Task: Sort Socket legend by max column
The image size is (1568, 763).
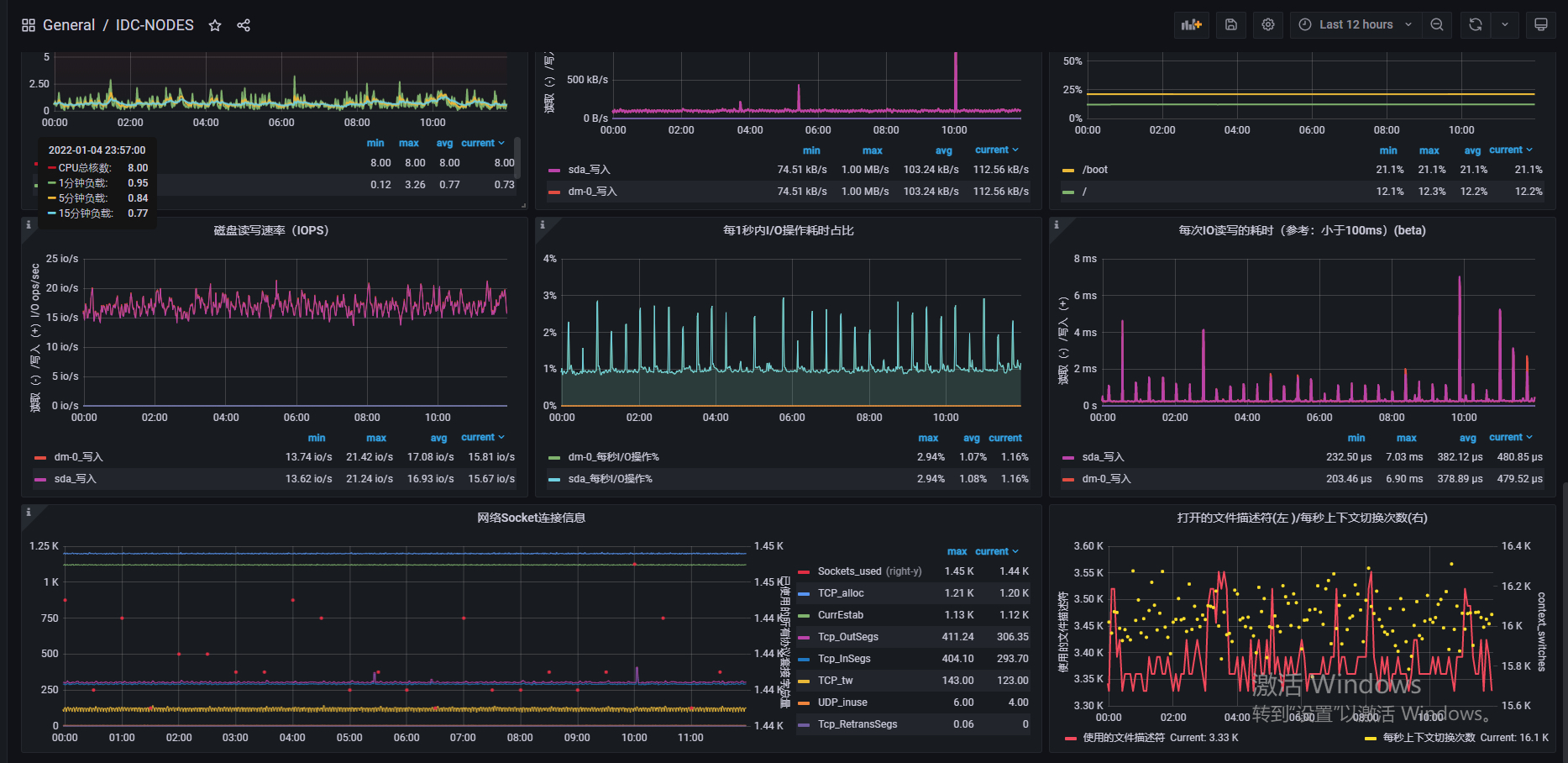Action: pyautogui.click(x=957, y=551)
